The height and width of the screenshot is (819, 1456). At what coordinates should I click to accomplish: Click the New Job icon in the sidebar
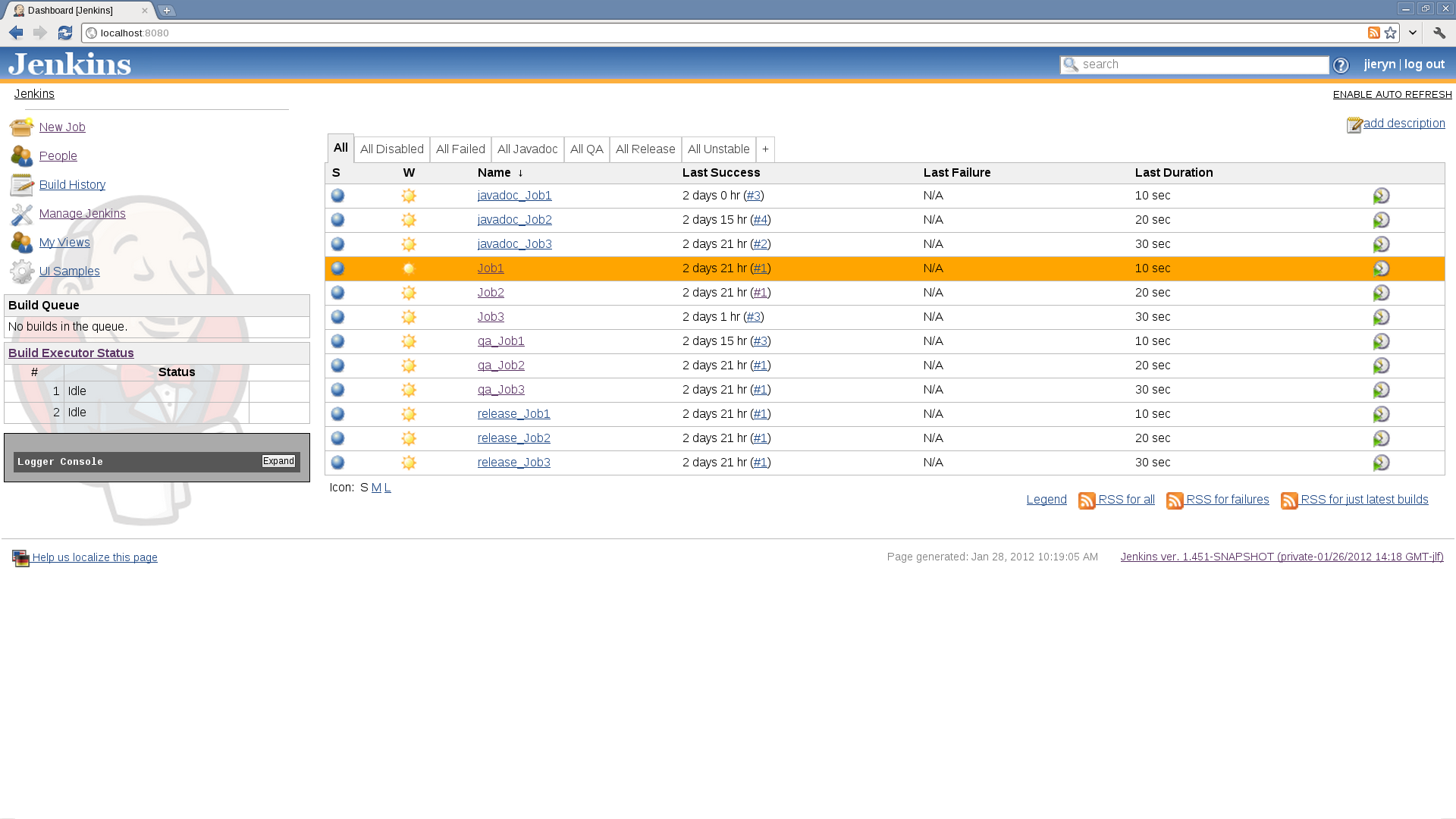(x=21, y=127)
